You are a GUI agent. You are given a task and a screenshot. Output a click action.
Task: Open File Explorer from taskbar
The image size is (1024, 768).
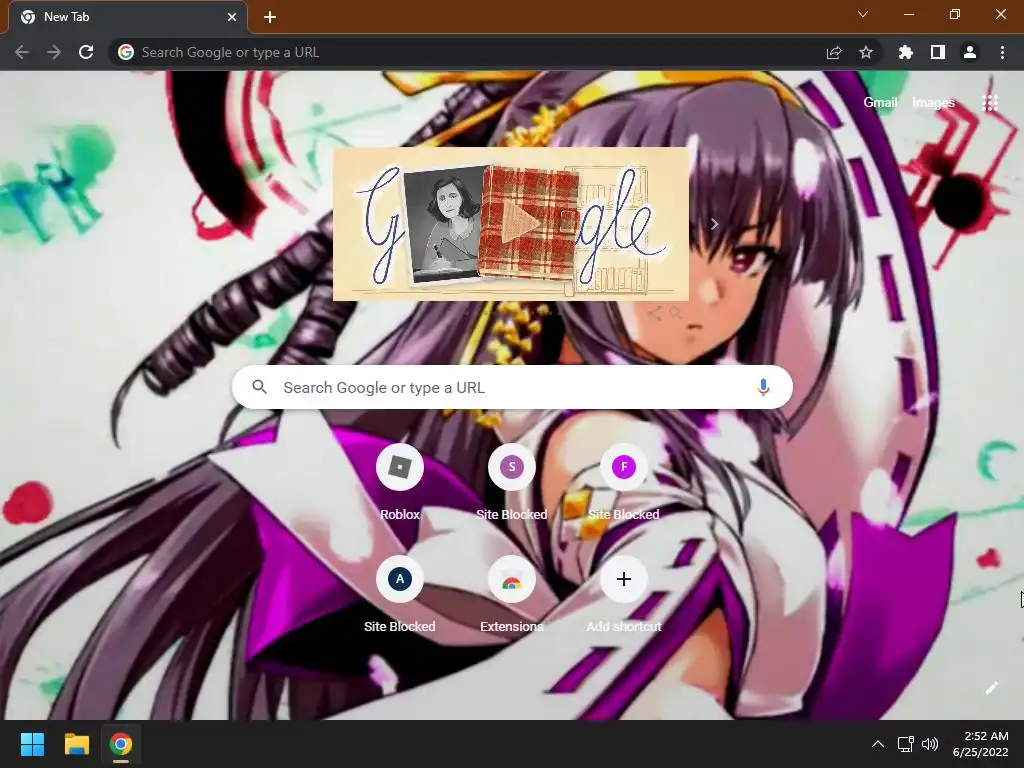coord(76,744)
